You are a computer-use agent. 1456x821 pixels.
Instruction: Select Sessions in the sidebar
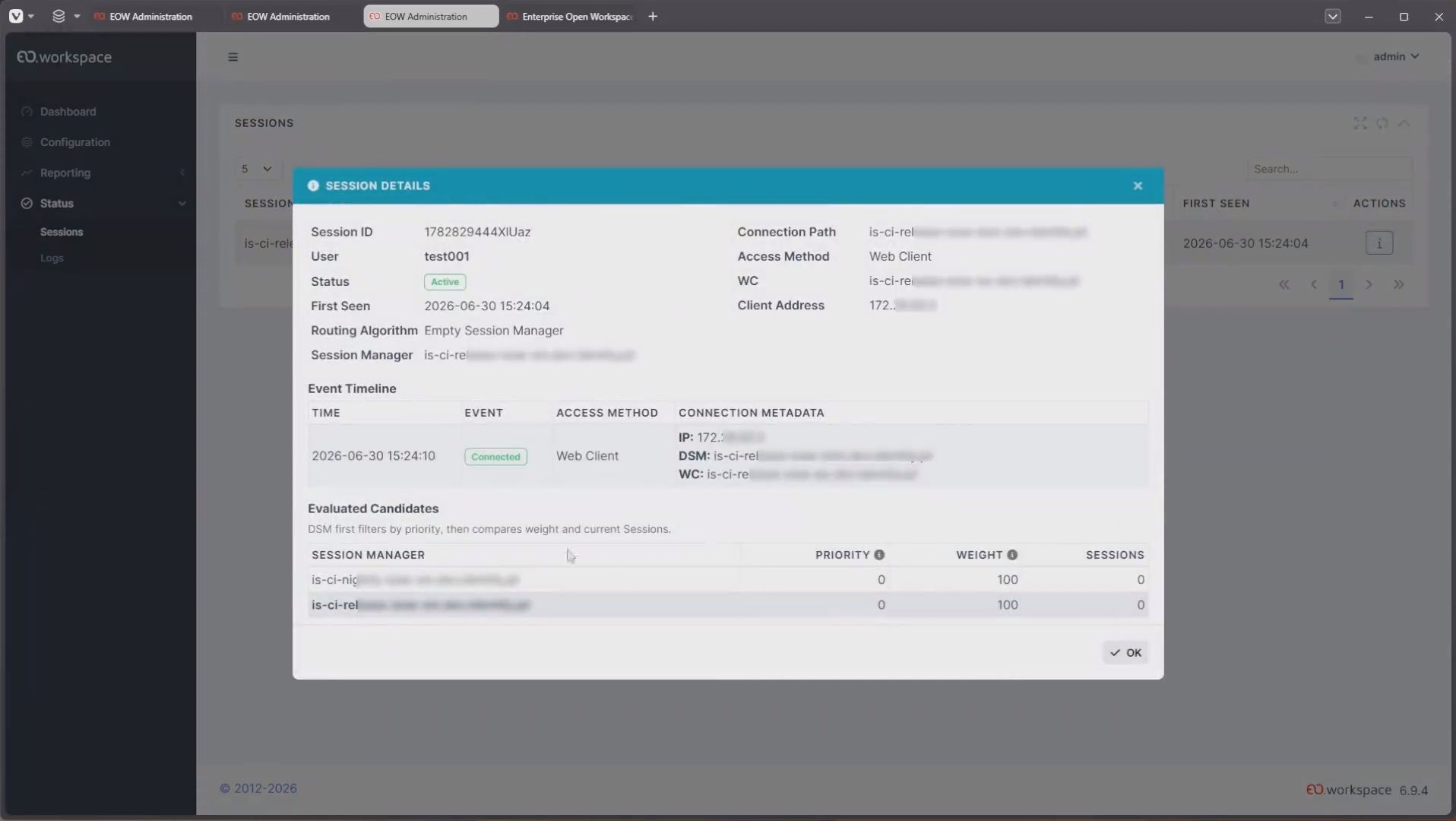(62, 232)
